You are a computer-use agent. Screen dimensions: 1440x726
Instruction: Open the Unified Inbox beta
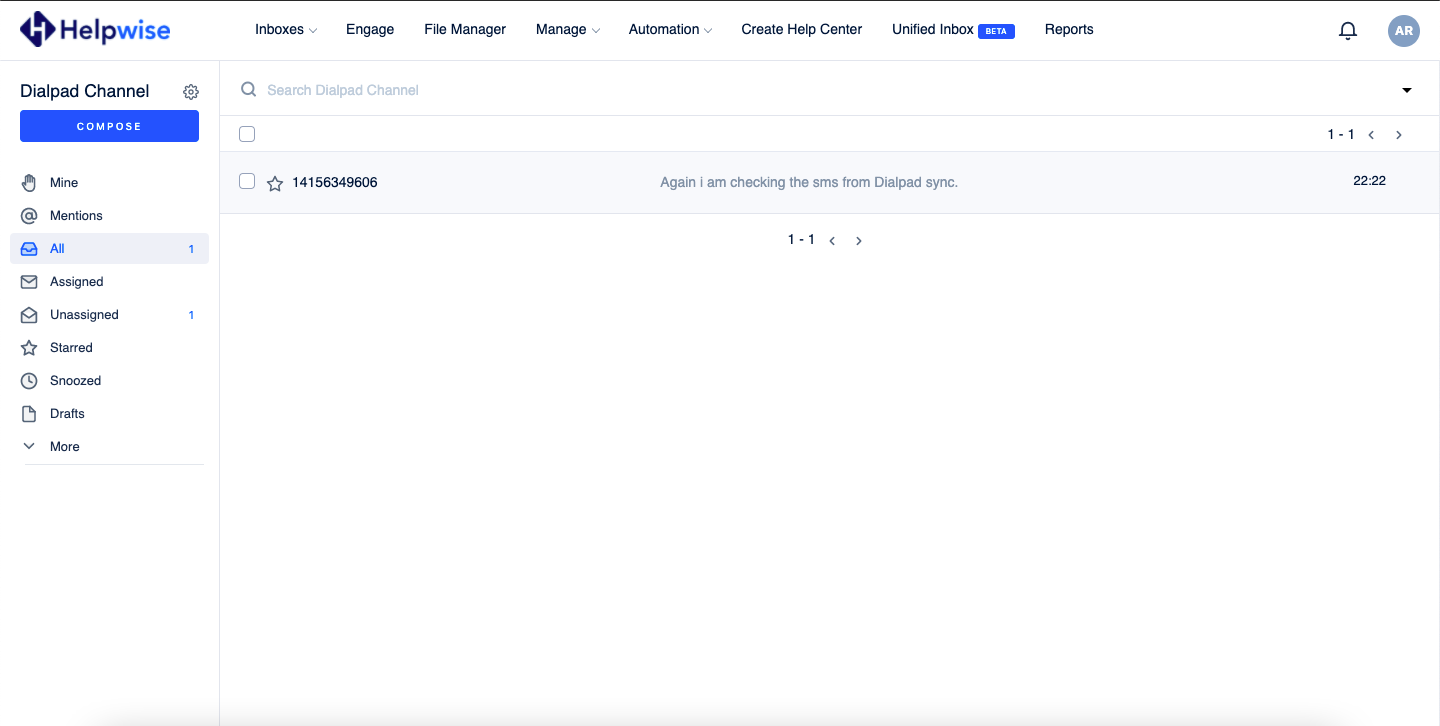(x=953, y=30)
